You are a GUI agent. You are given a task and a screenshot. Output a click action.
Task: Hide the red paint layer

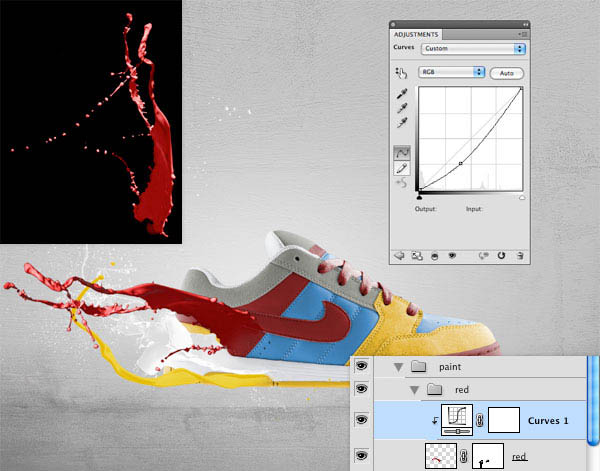(x=361, y=455)
